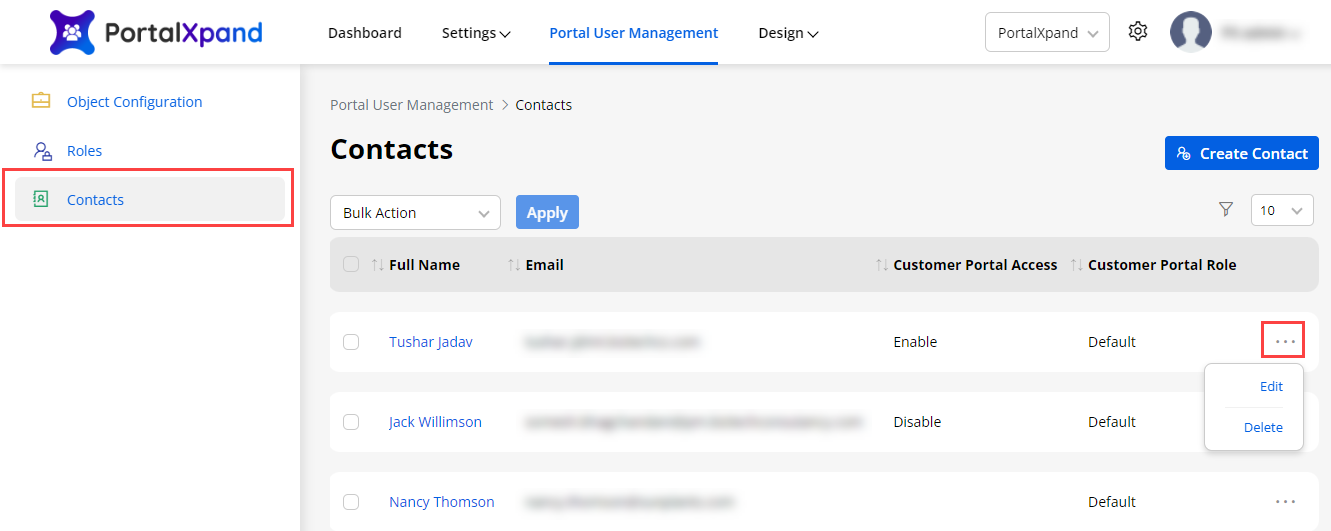Check the Tushar Jadav row checkbox
This screenshot has width=1331, height=531.
(351, 342)
